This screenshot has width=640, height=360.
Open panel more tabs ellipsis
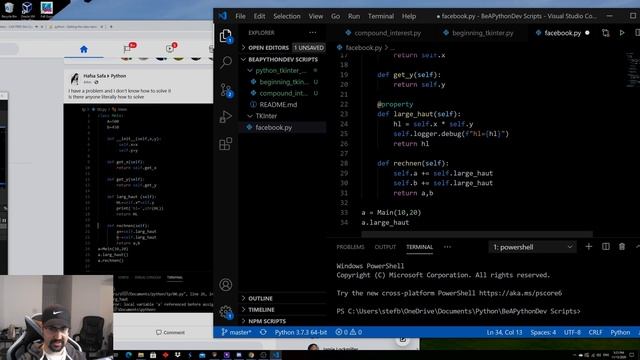tap(447, 247)
